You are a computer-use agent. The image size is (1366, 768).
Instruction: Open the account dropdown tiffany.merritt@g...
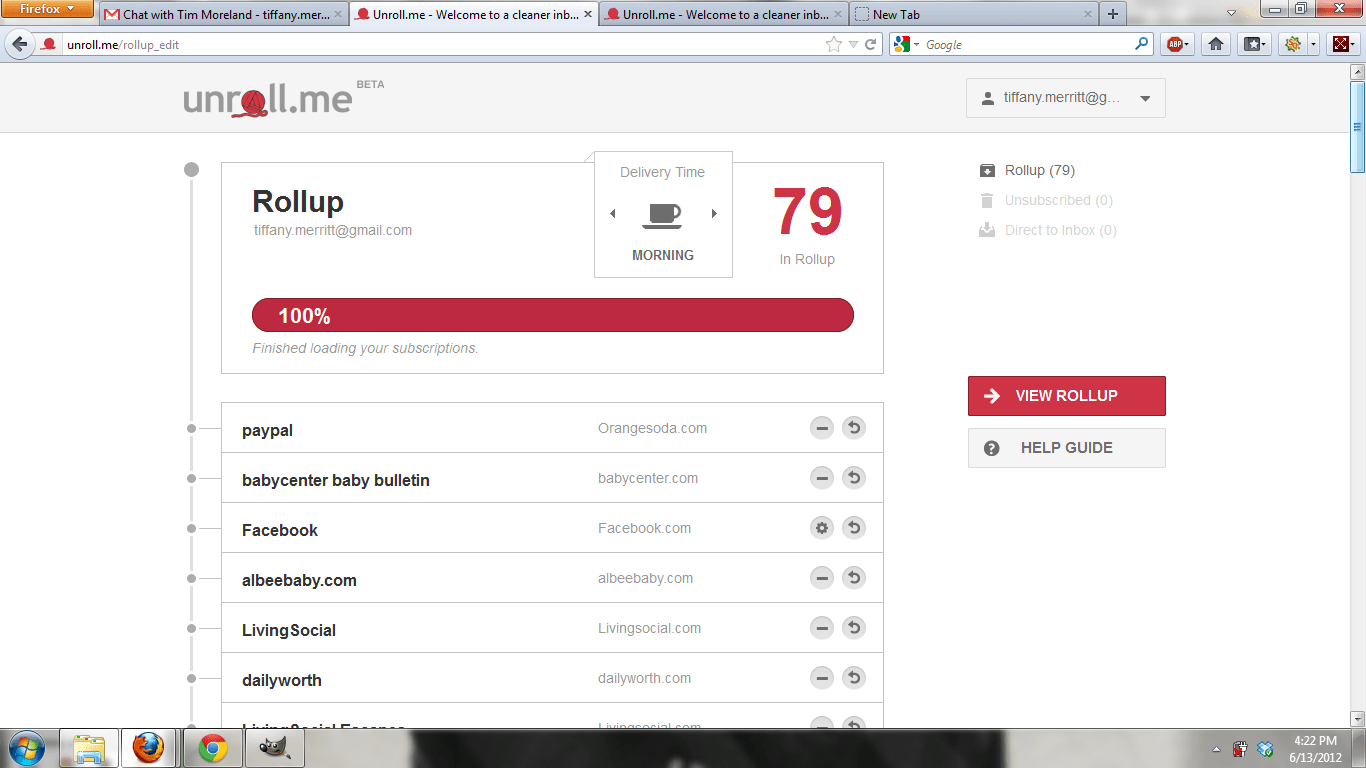(x=1066, y=98)
